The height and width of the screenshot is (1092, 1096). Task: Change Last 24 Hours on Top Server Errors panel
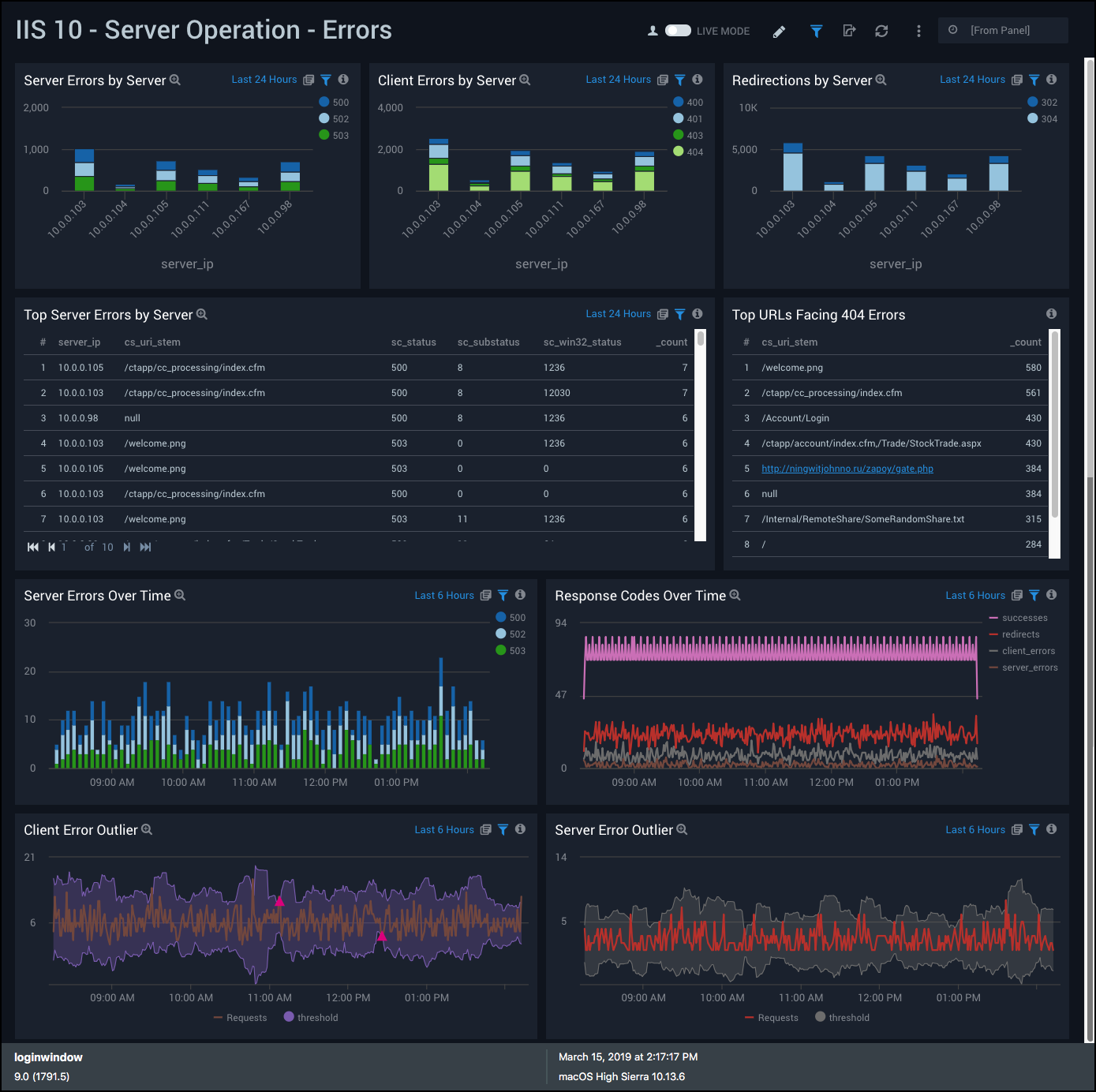point(618,314)
